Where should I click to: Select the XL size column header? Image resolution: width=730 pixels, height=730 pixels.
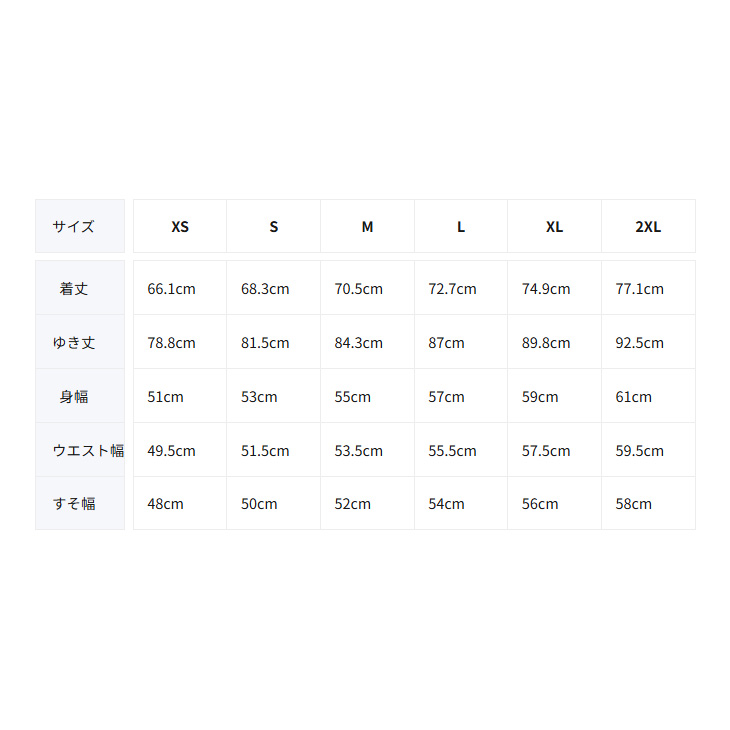554,227
